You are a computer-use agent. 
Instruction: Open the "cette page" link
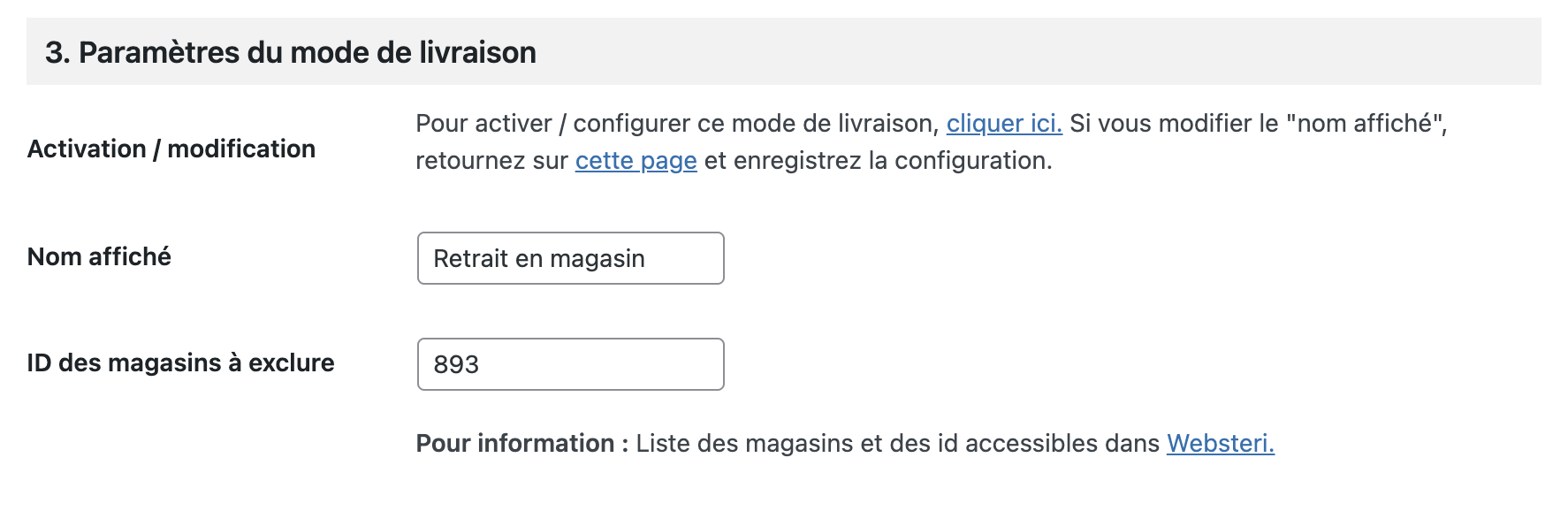(636, 161)
